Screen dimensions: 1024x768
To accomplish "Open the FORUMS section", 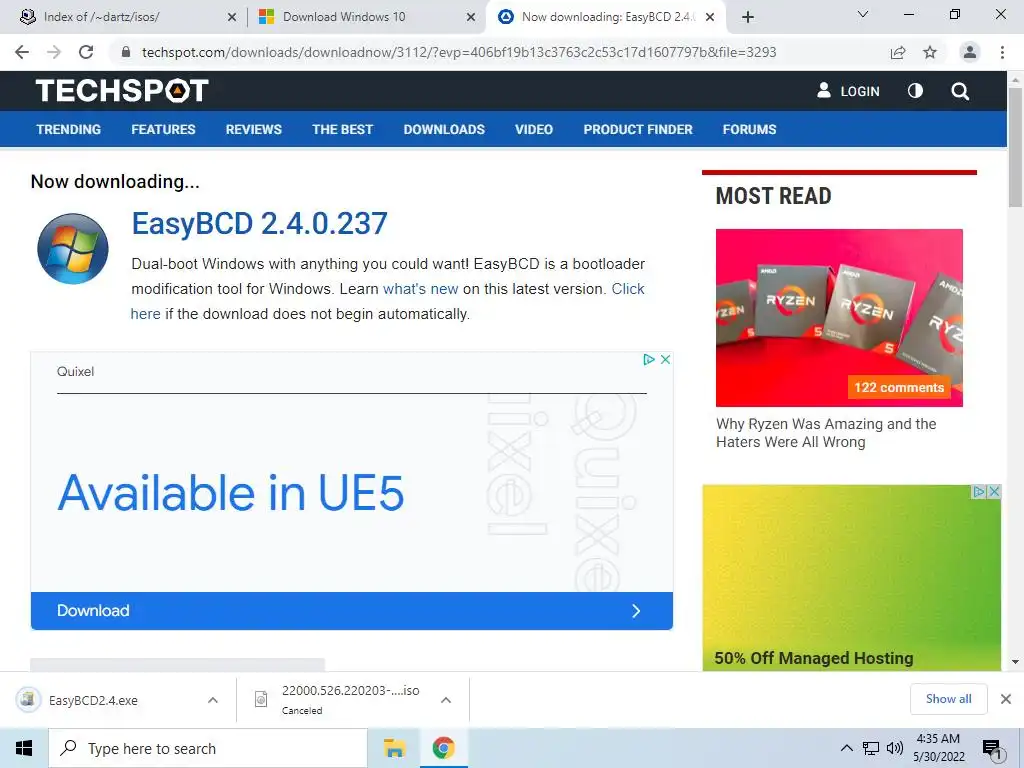I will pyautogui.click(x=749, y=129).
